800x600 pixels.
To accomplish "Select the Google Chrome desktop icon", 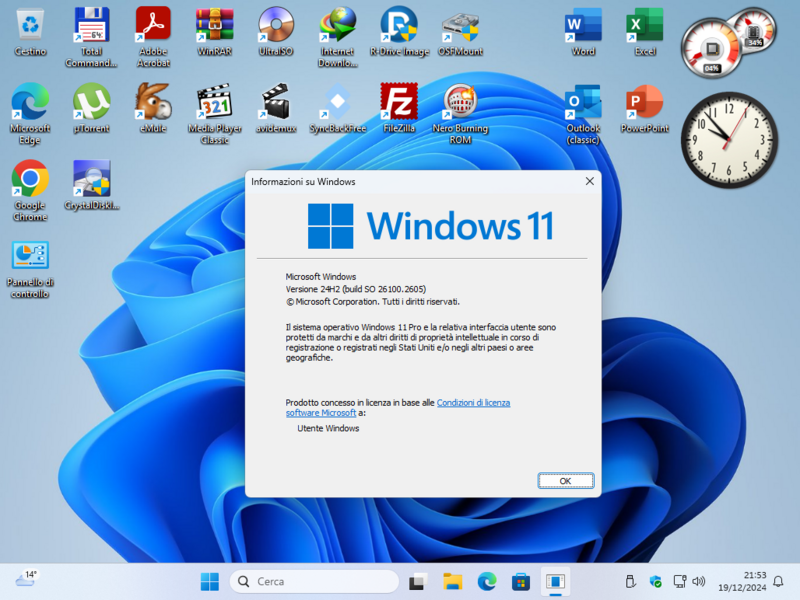I will 30,191.
